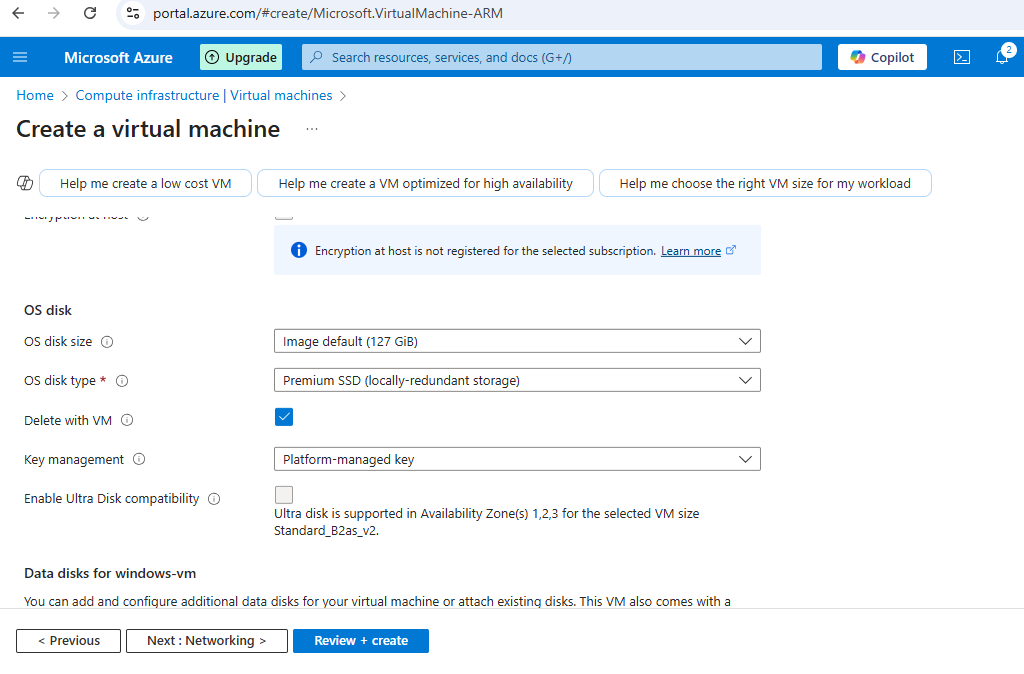Reload the page with the refresh icon
1024x674 pixels.
(x=90, y=13)
